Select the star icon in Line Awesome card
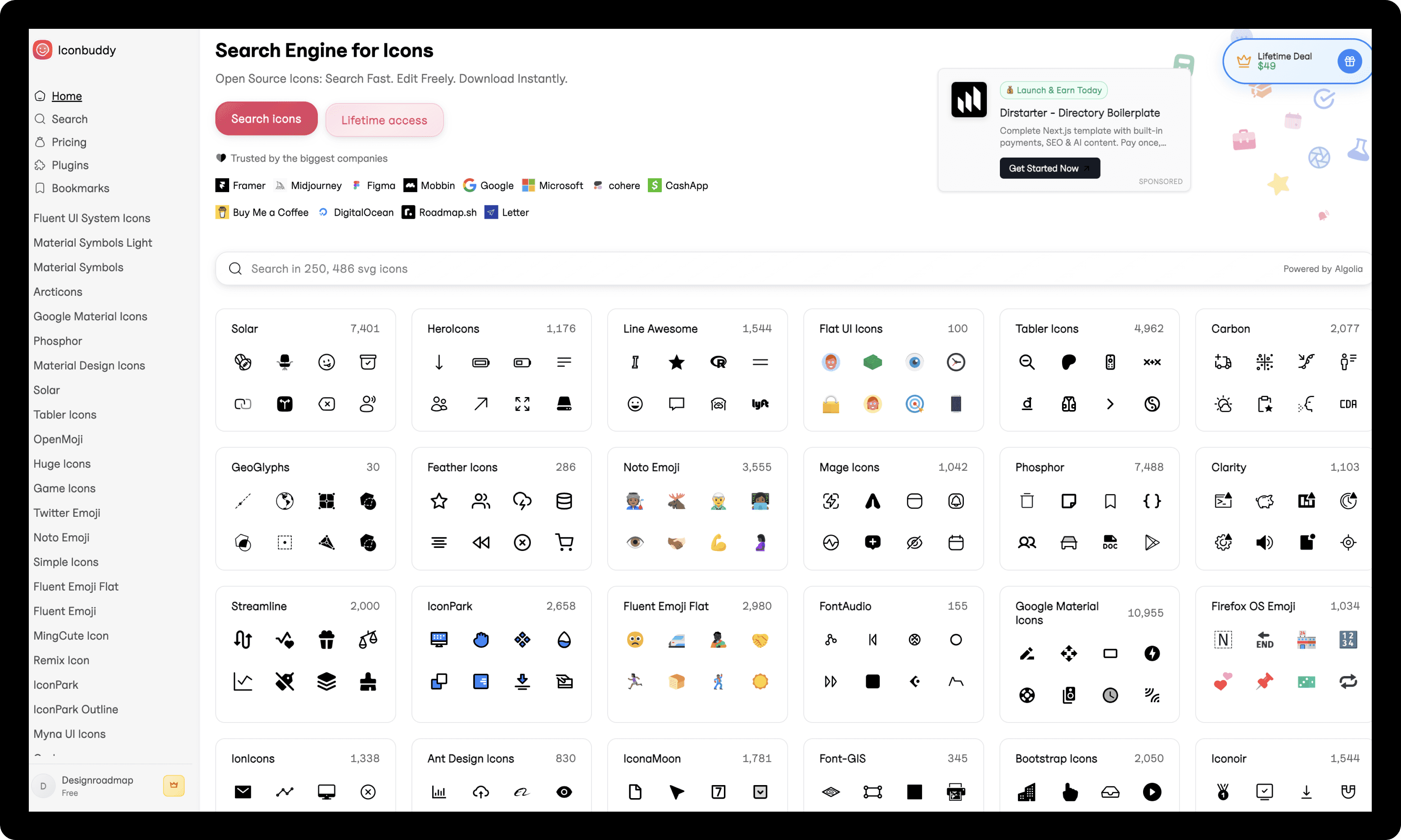 click(x=677, y=362)
